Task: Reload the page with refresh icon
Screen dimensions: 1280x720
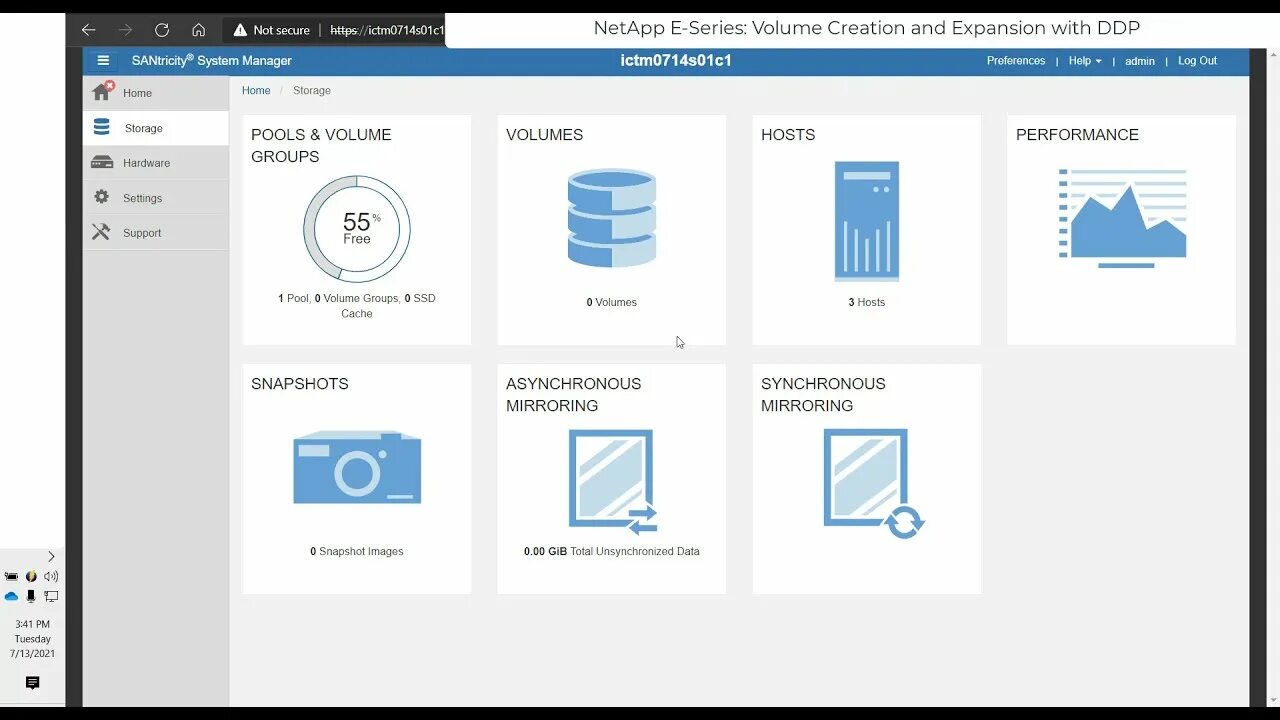Action: point(162,30)
